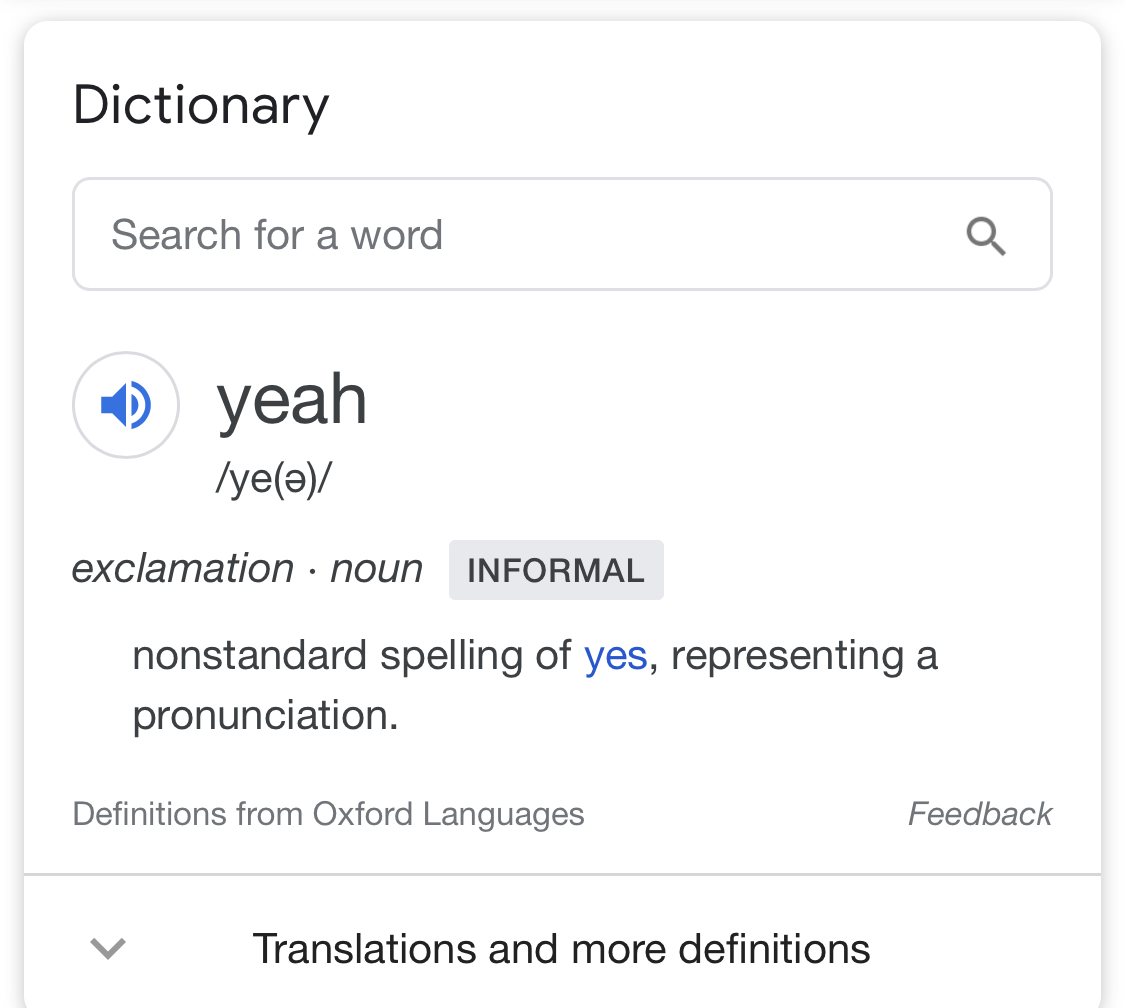Click the word "pronunciation." in the definition
The width and height of the screenshot is (1125, 1008).
coord(265,716)
